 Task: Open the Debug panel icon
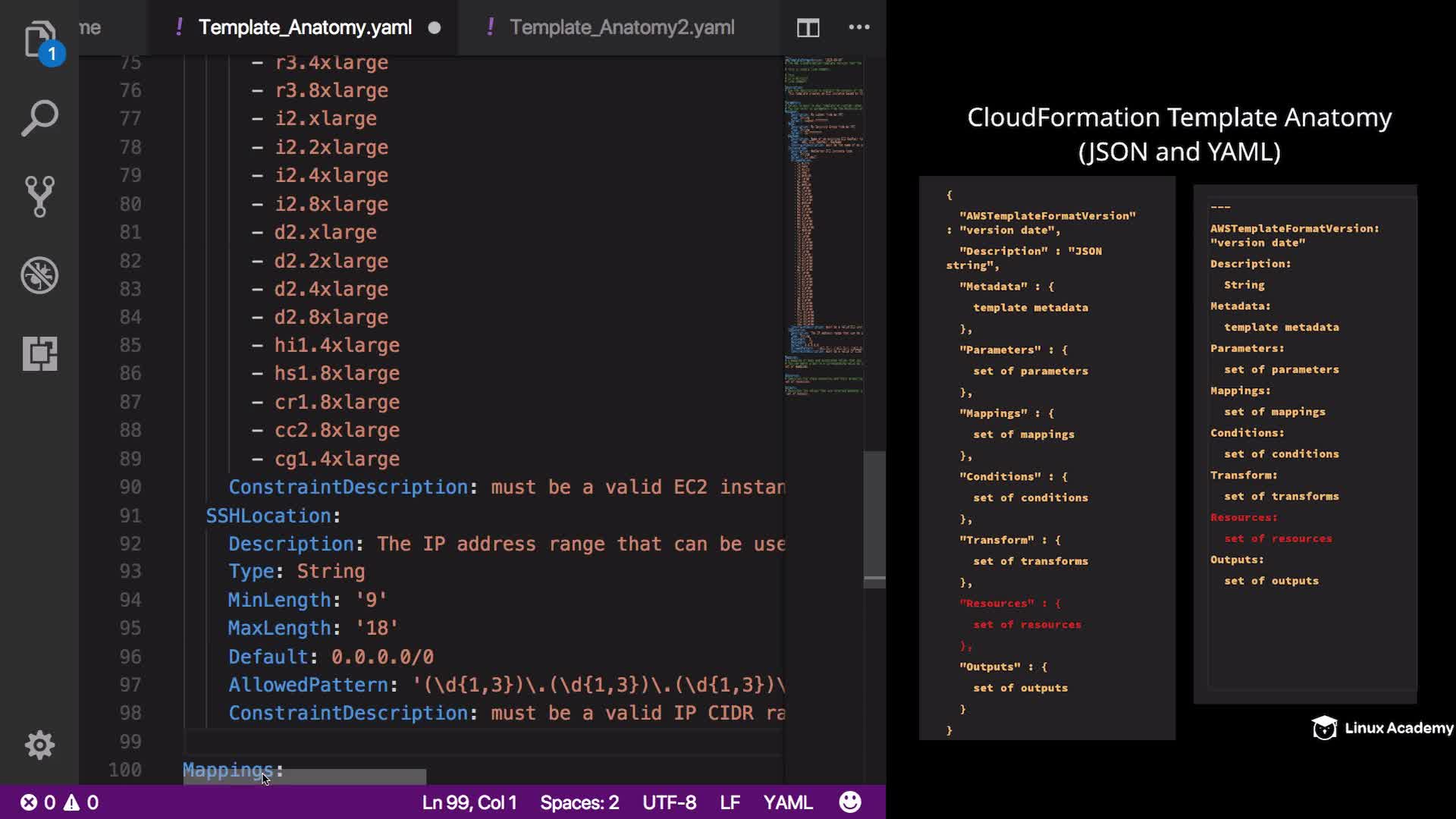[39, 275]
